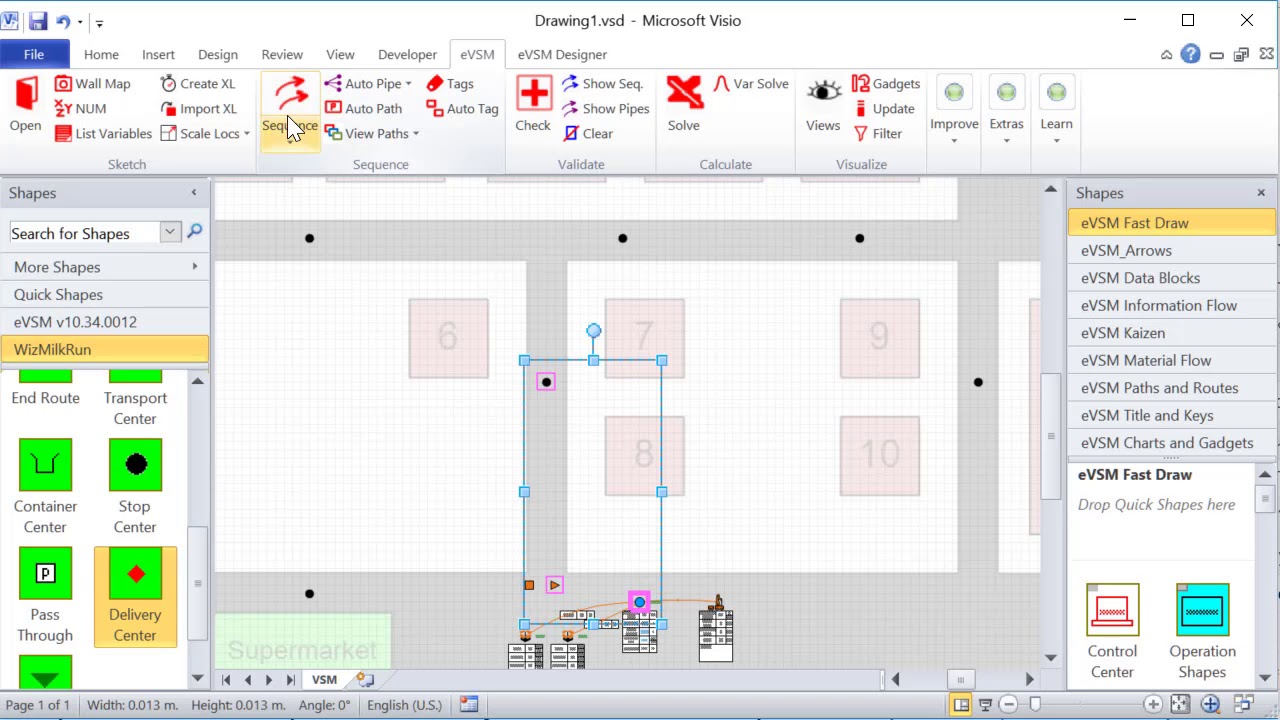The height and width of the screenshot is (720, 1280).
Task: Customize Quick Access Toolbar dropdown
Action: (x=99, y=22)
